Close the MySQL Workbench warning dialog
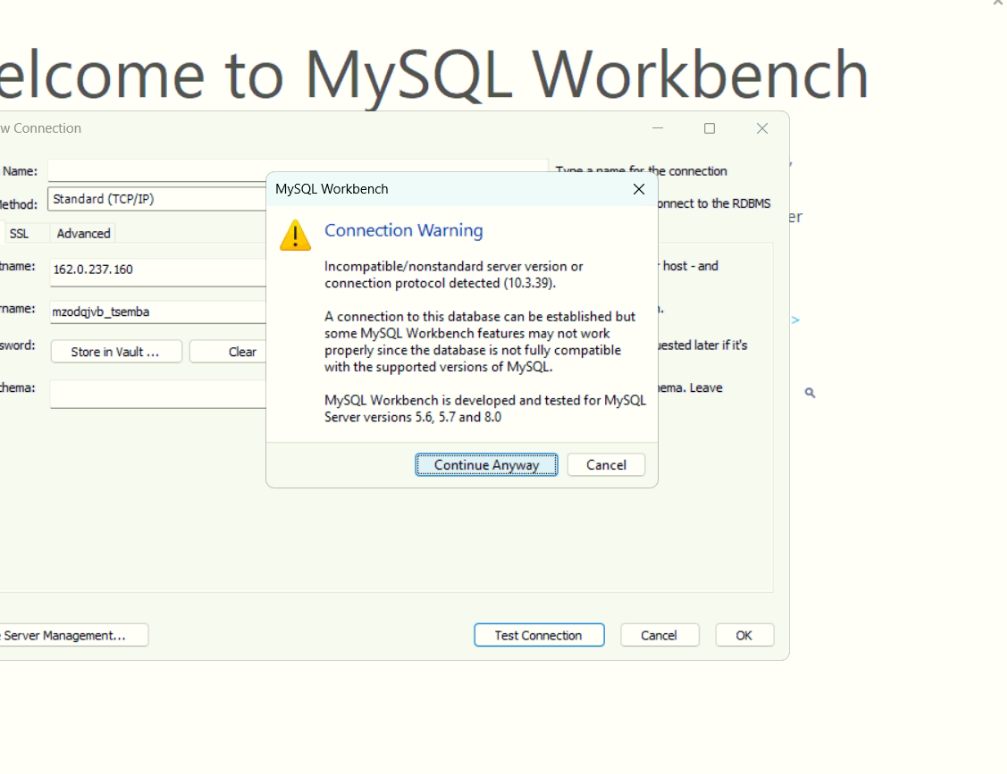The image size is (1007, 774). tap(639, 189)
